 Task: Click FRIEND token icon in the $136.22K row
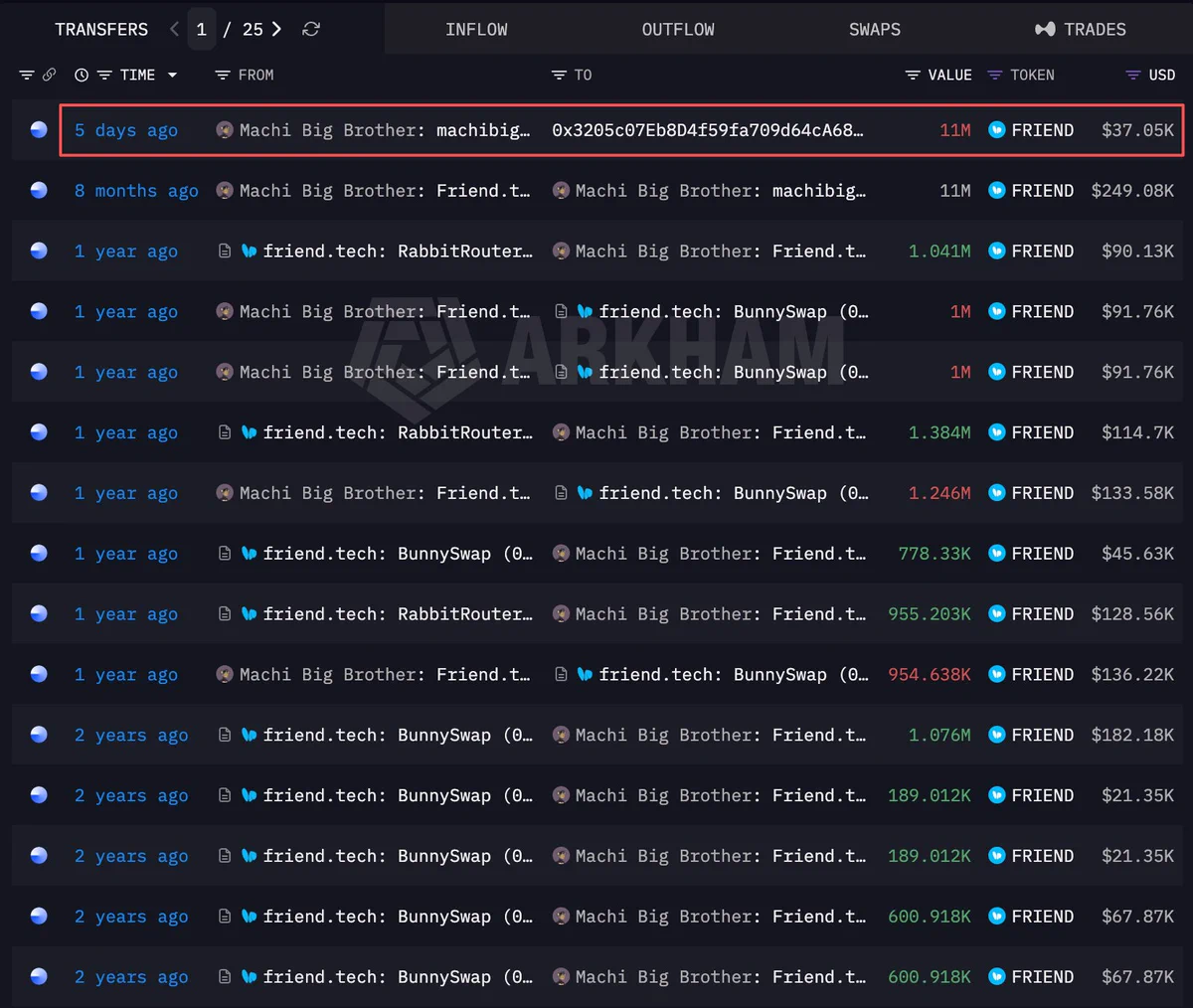click(996, 675)
